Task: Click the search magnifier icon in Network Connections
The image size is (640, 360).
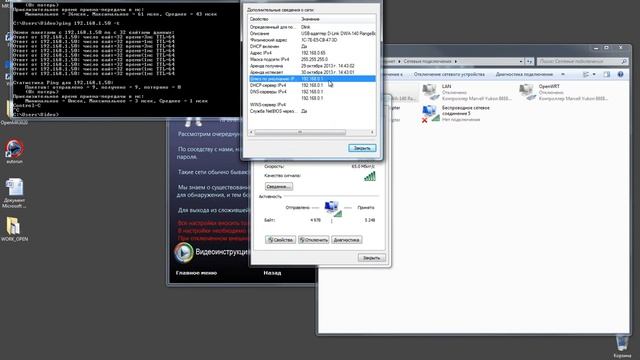Action: (624, 61)
